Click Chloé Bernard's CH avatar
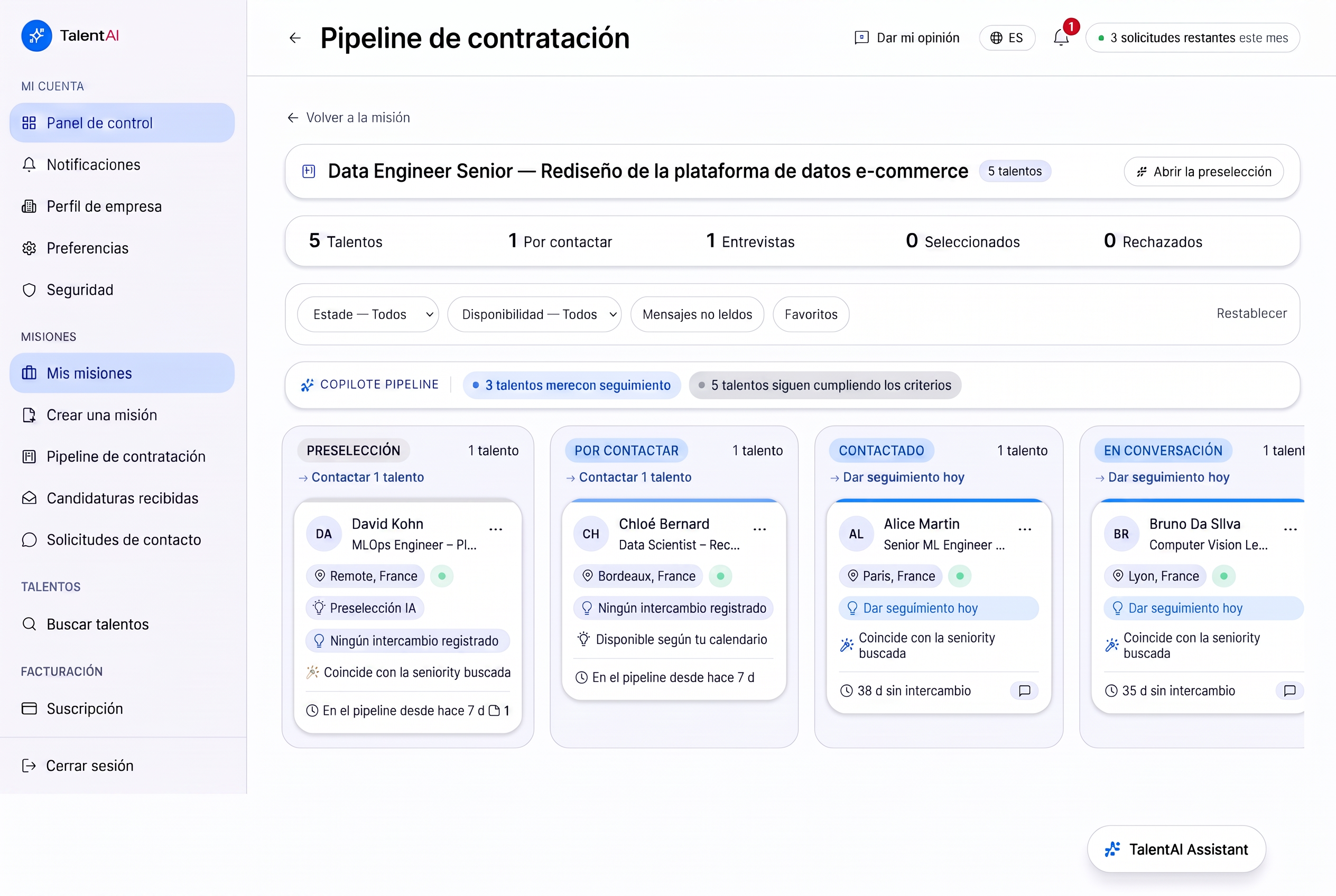 tap(591, 534)
